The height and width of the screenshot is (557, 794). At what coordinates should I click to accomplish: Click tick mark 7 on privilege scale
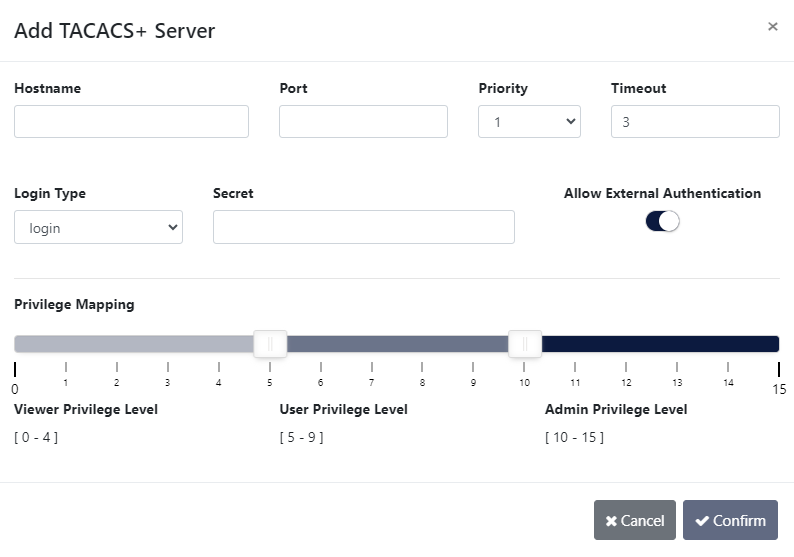371,369
